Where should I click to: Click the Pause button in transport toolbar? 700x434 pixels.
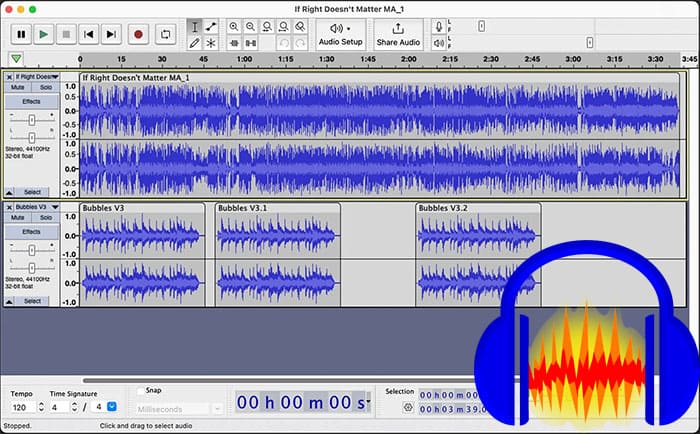21,34
